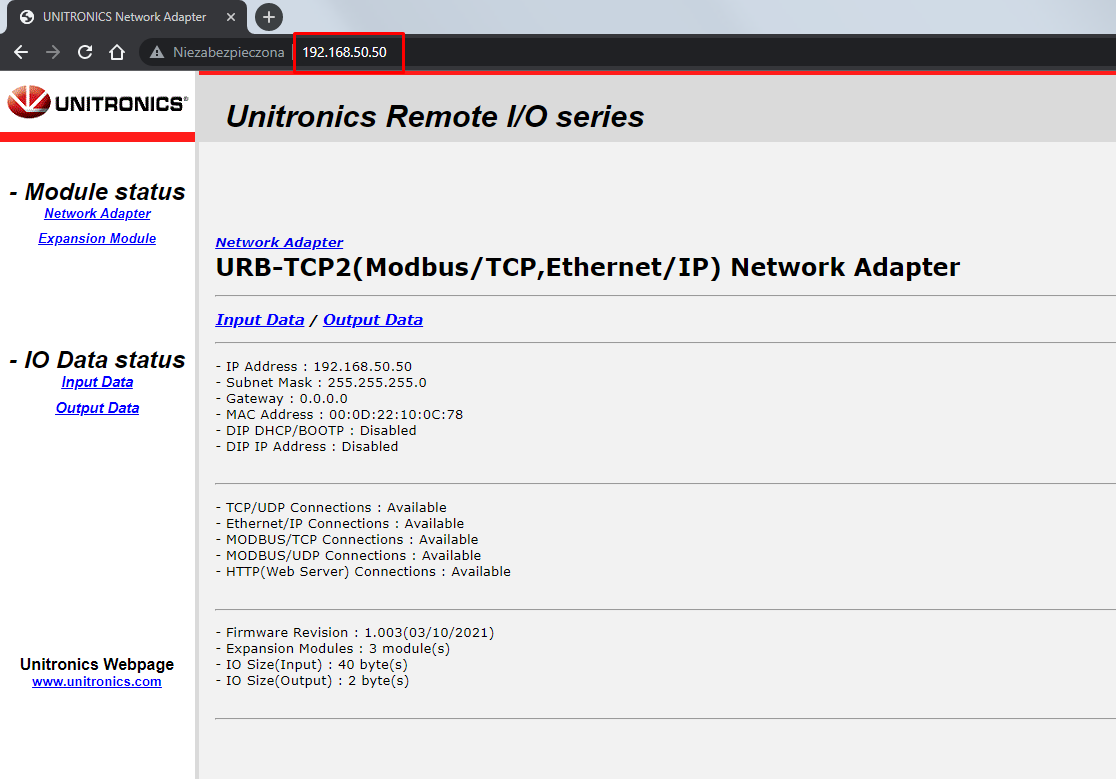The height and width of the screenshot is (779, 1116).
Task: Open a new tab with plus button
Action: 268,17
